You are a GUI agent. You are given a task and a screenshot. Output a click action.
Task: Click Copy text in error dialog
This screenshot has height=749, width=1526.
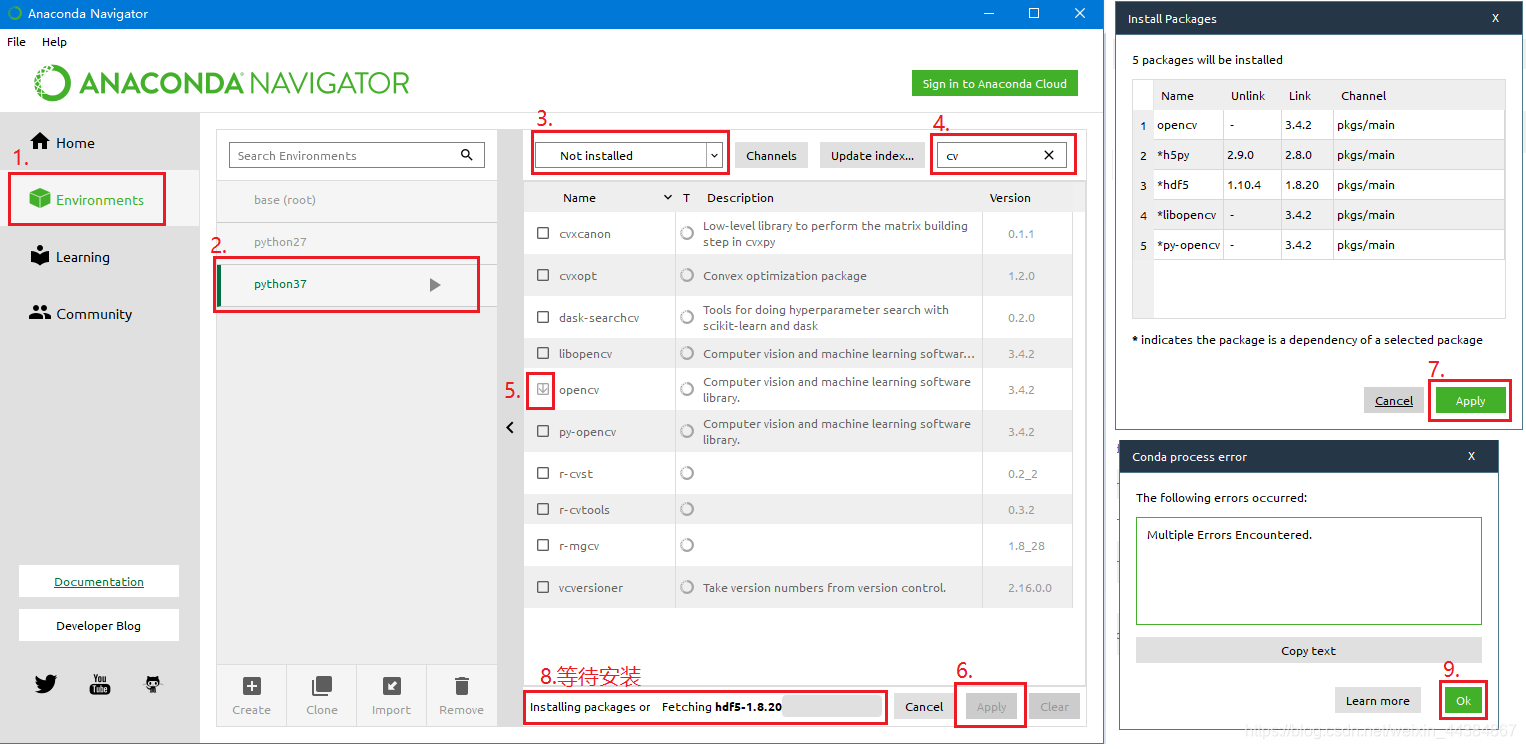pos(1309,650)
